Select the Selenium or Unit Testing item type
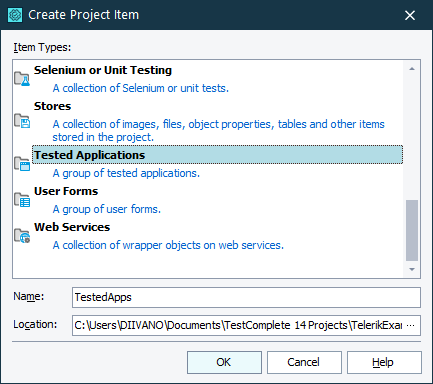The width and height of the screenshot is (433, 384). pyautogui.click(x=103, y=70)
